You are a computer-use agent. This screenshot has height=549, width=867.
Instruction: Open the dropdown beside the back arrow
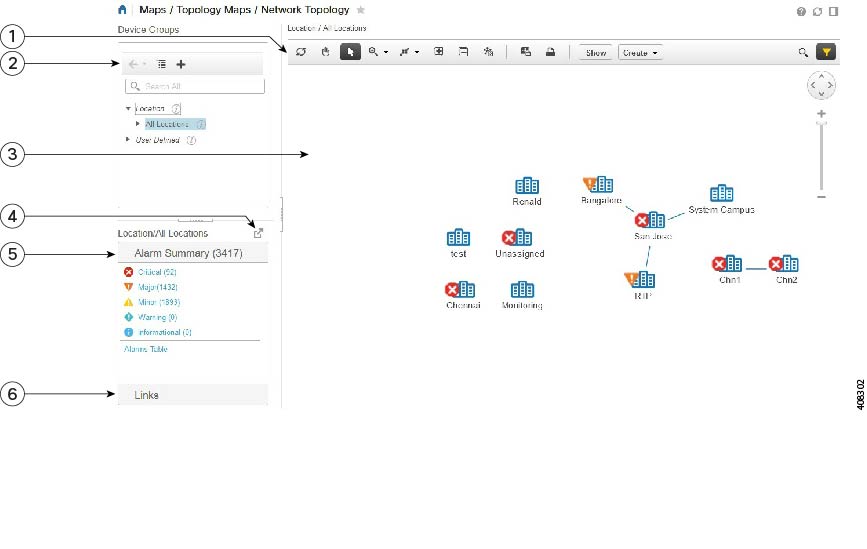(144, 65)
